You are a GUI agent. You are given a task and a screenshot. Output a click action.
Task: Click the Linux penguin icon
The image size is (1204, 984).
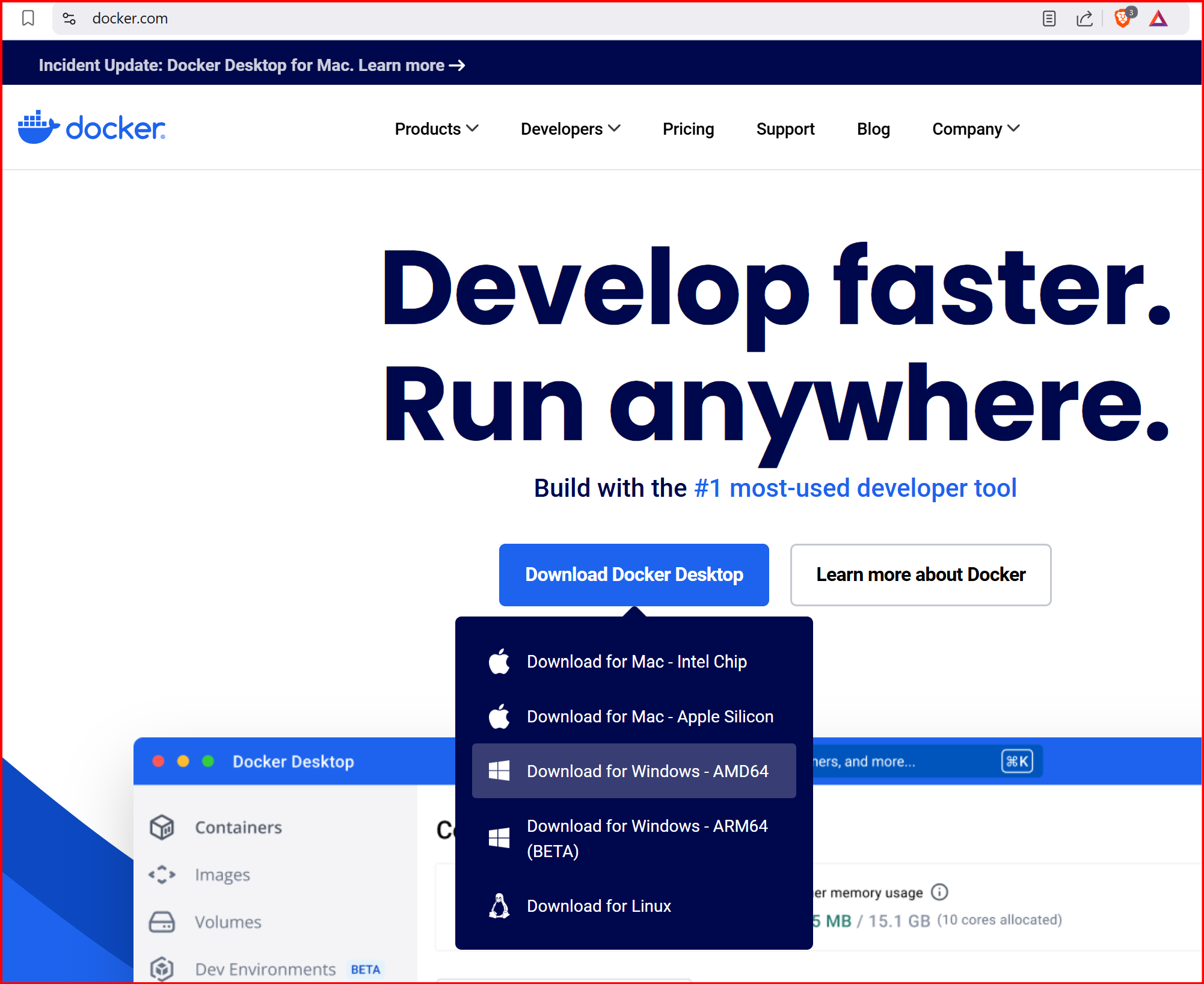tap(499, 906)
